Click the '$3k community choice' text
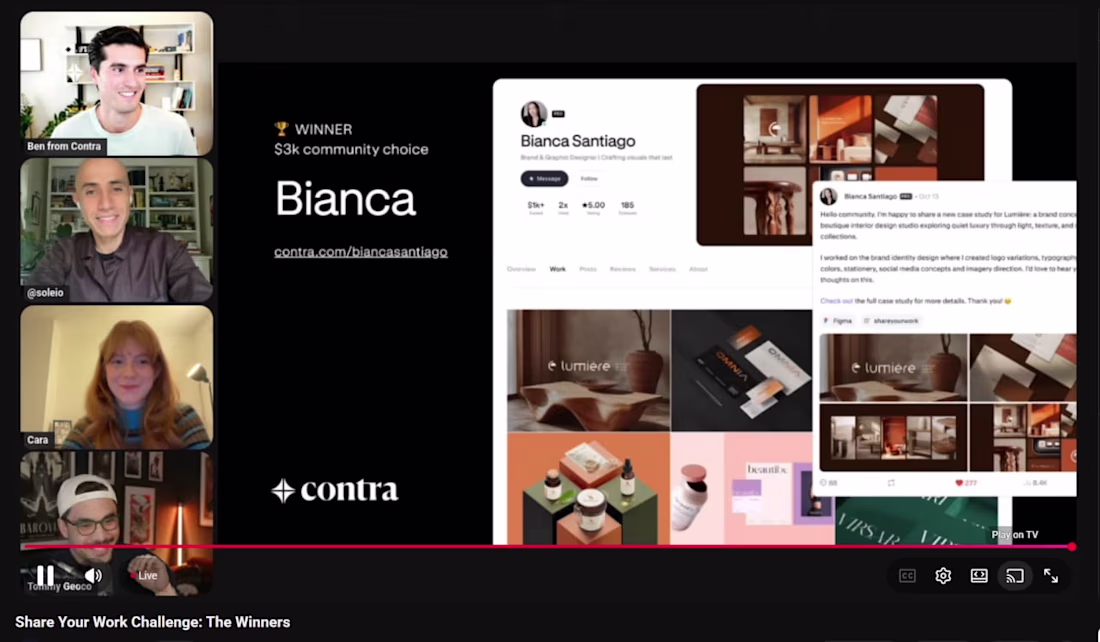Screen dimensions: 1100x642 351,149
